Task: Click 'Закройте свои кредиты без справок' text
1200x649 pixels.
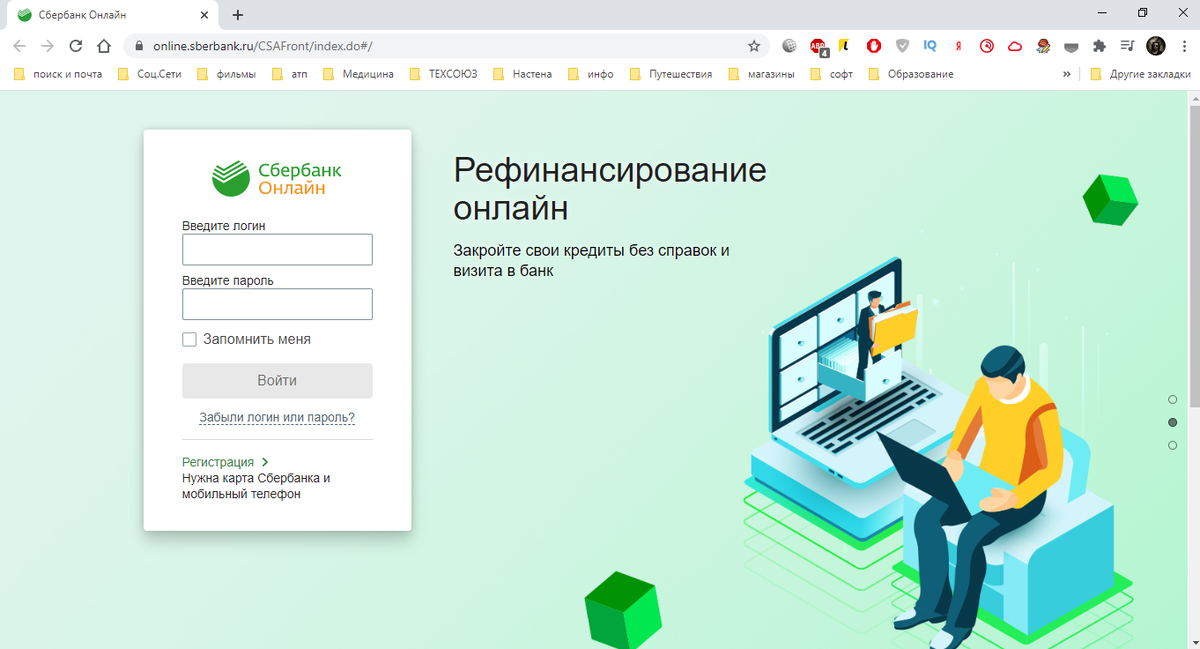Action: tap(591, 260)
